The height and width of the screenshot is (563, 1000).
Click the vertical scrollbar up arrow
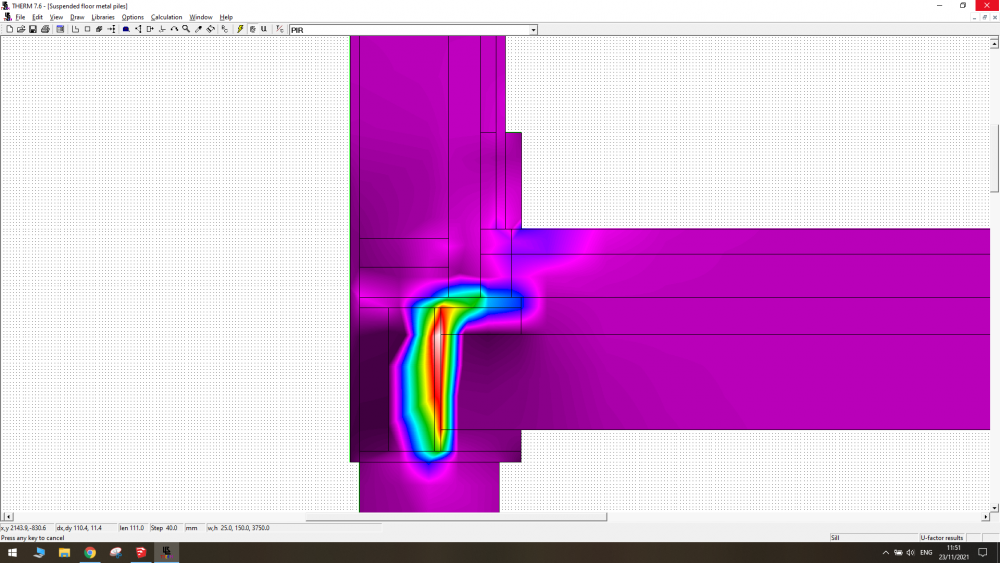point(994,43)
